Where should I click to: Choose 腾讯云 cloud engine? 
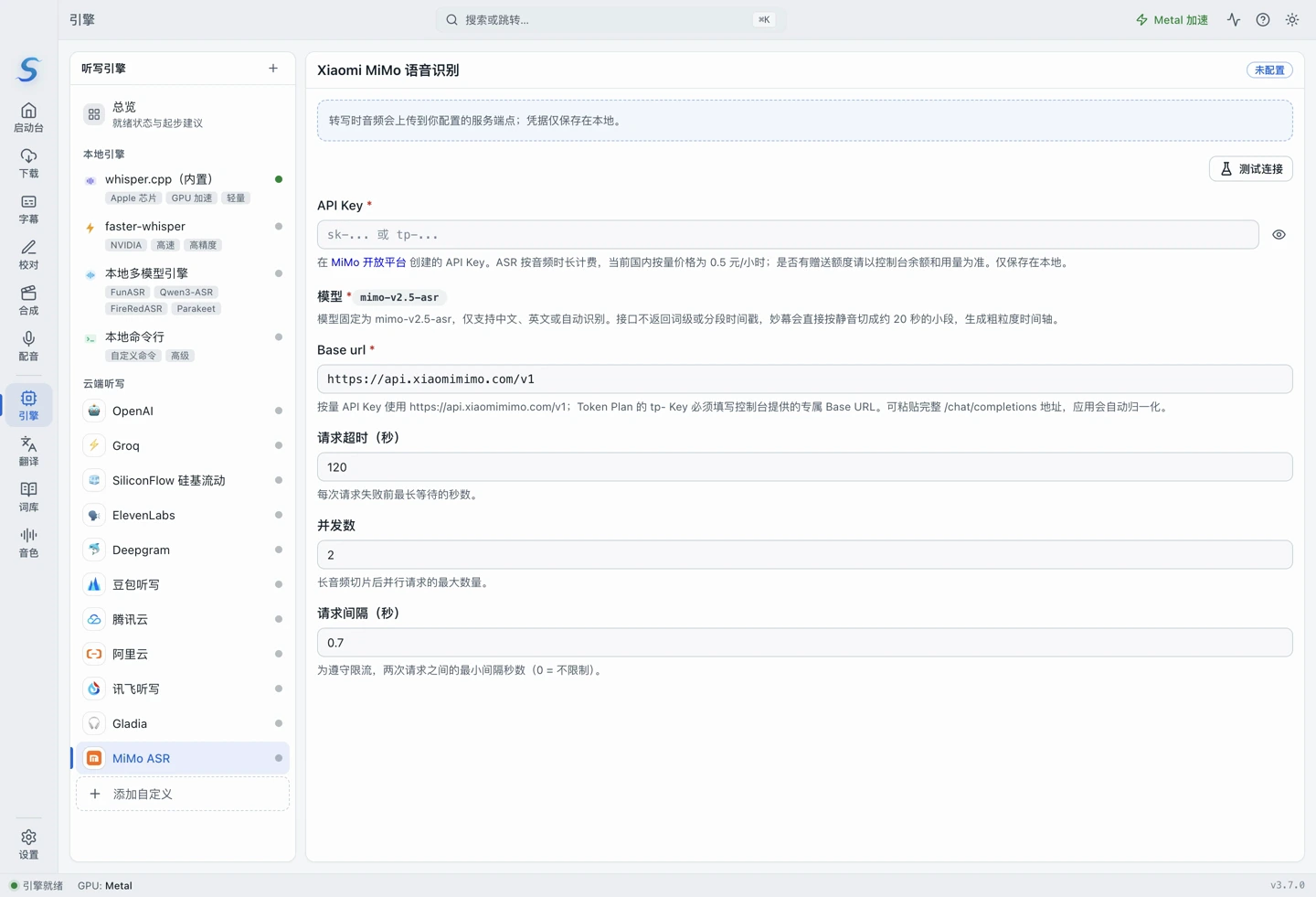183,619
